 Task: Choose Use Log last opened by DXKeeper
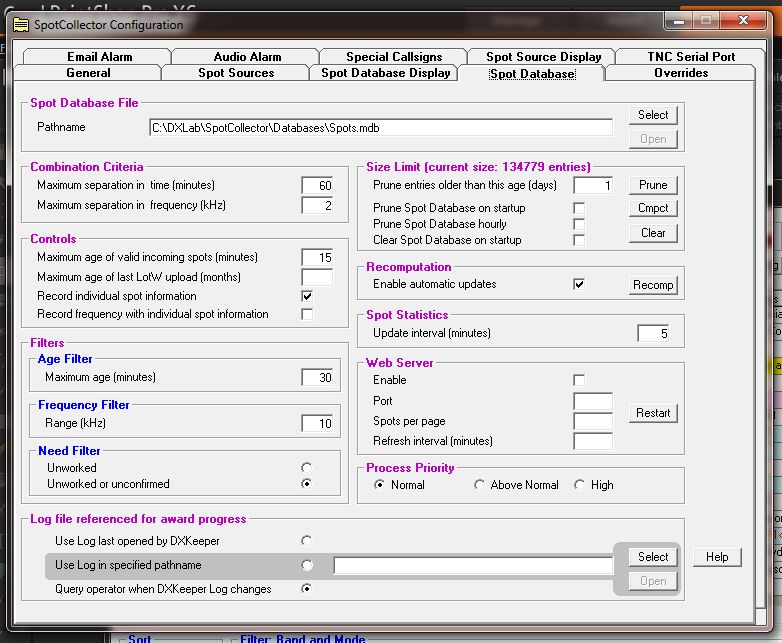tap(306, 541)
